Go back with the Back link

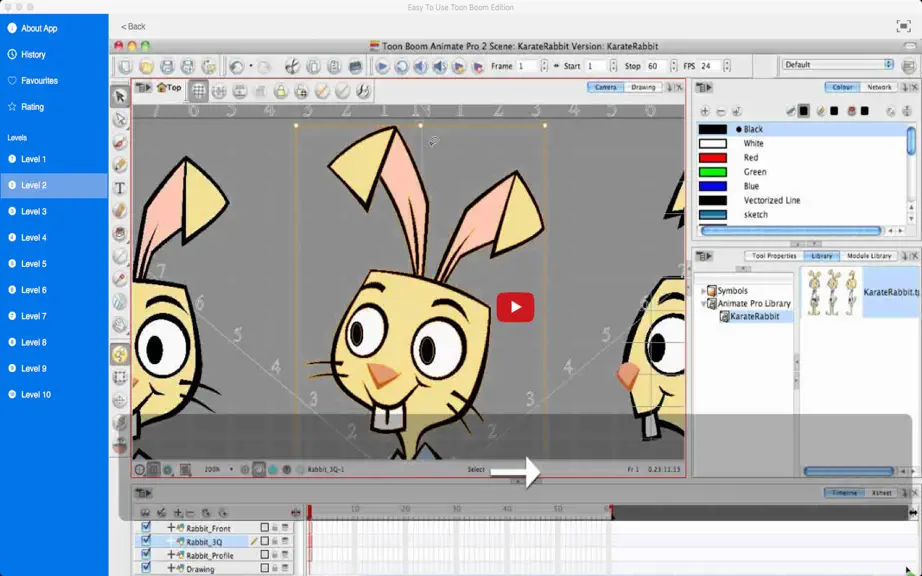133,26
